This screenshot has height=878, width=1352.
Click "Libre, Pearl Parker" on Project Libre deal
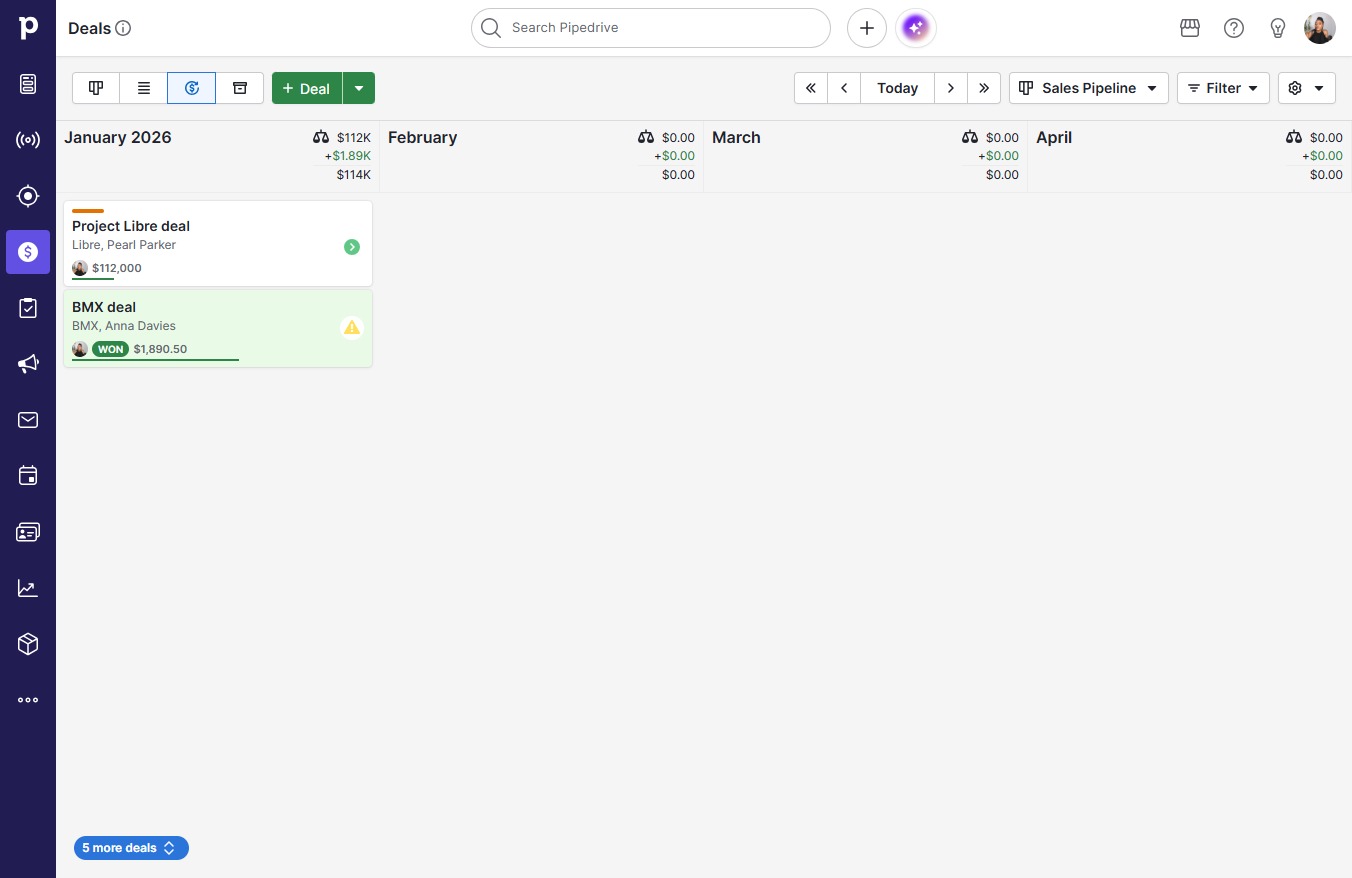point(124,245)
